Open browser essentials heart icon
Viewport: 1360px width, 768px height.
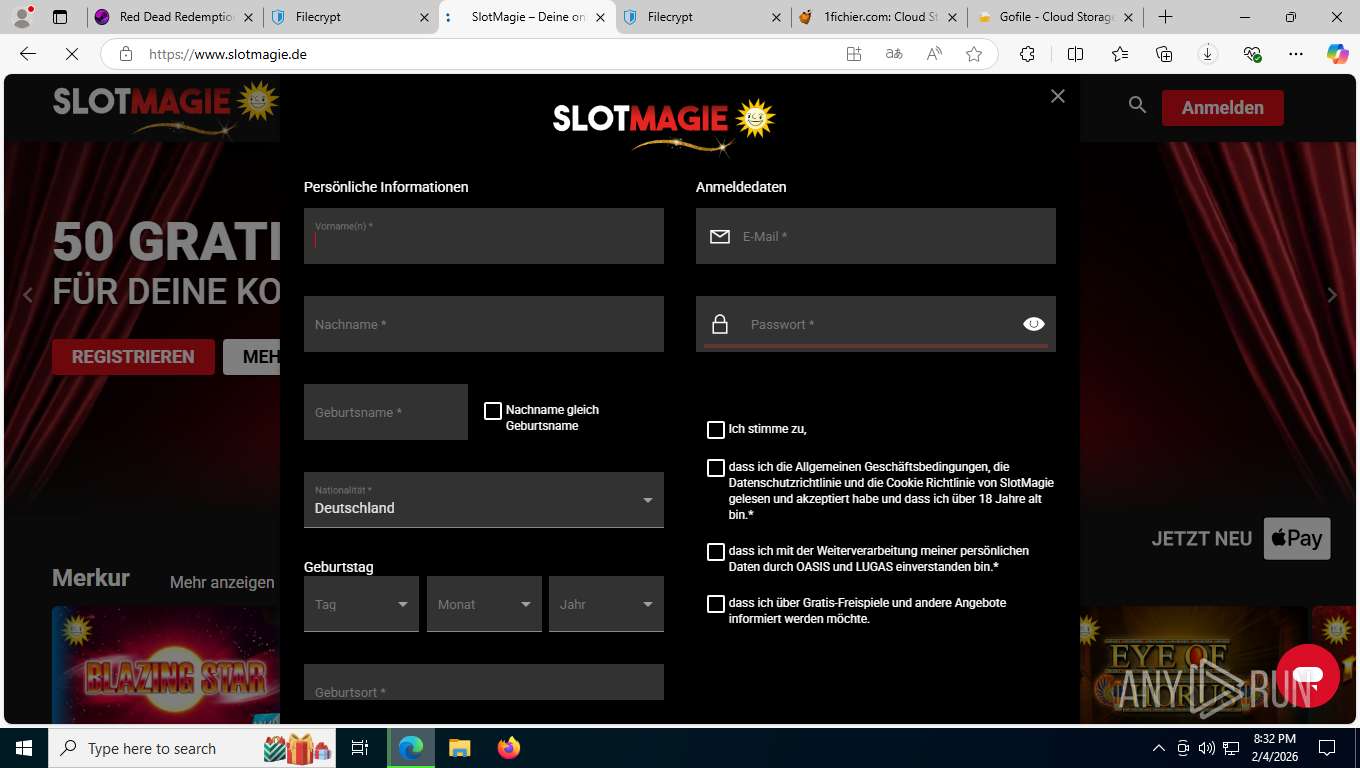[1252, 54]
